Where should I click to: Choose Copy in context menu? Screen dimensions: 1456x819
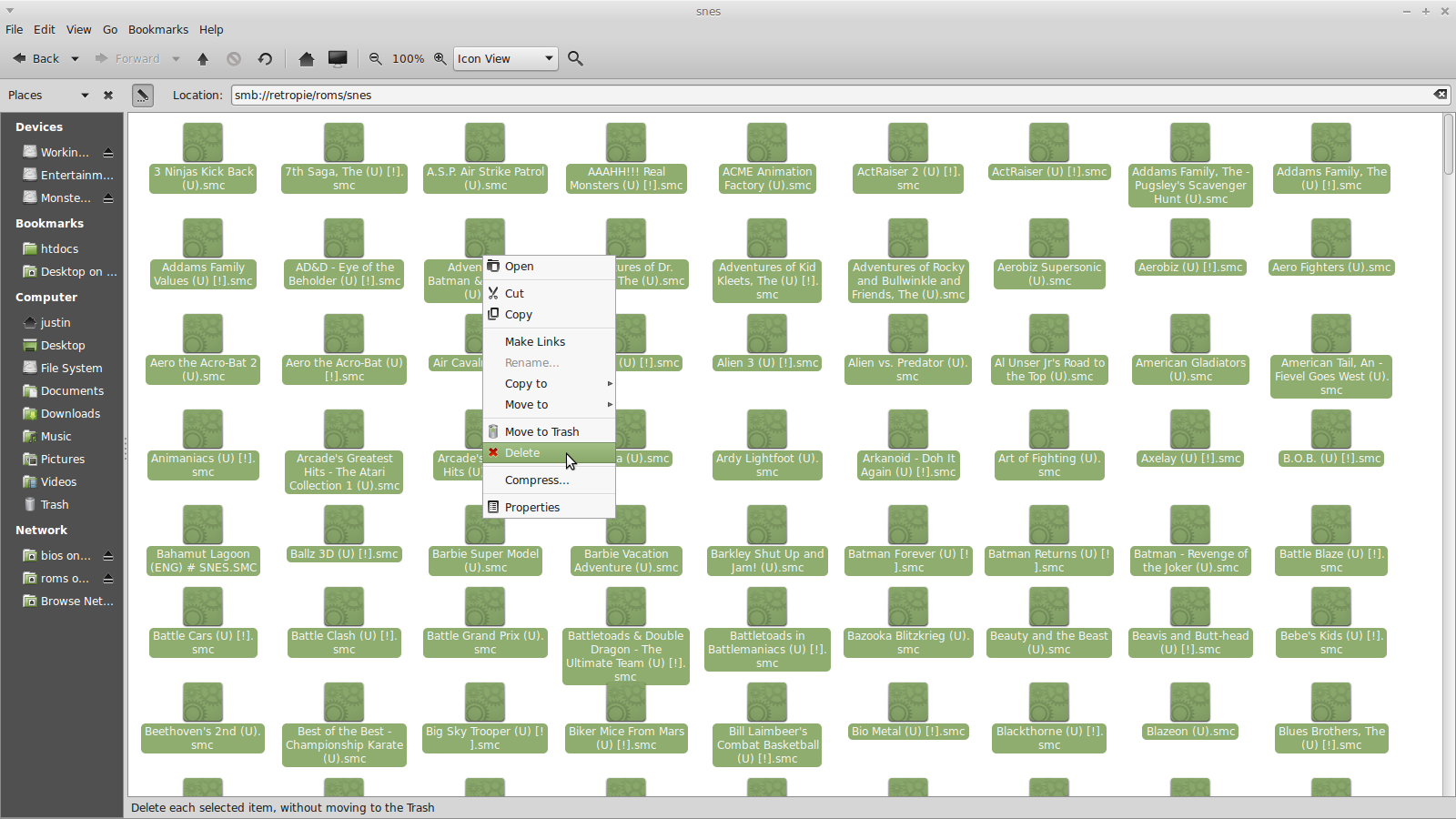[549, 315]
